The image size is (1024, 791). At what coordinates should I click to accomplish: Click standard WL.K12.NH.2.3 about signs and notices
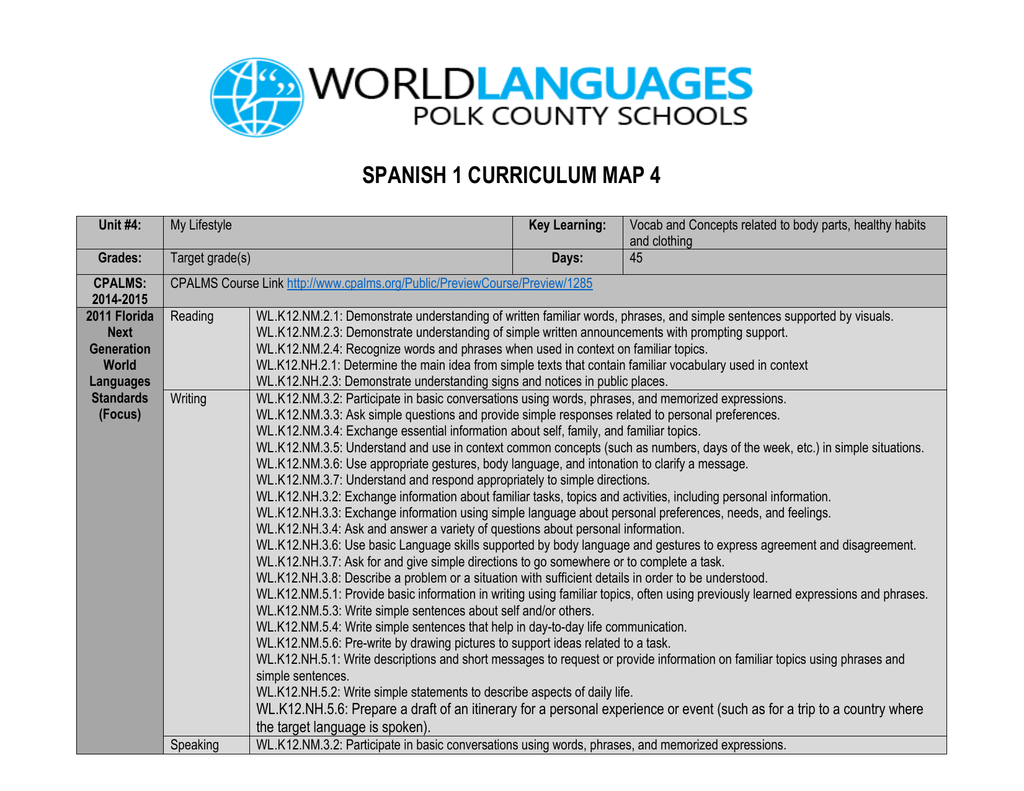[461, 381]
